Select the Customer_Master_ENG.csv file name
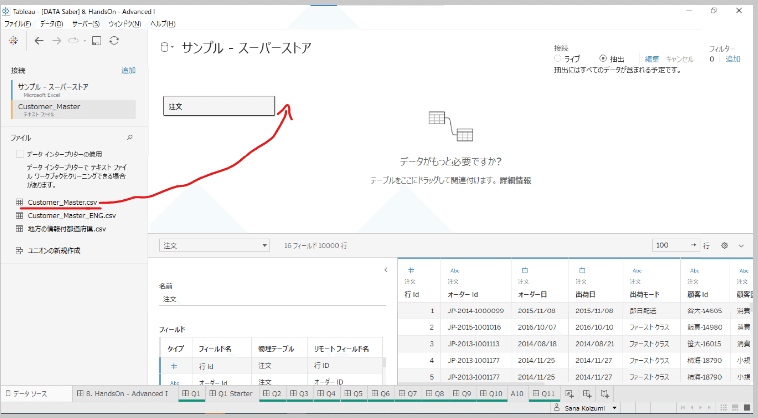The width and height of the screenshot is (758, 418). [72, 216]
